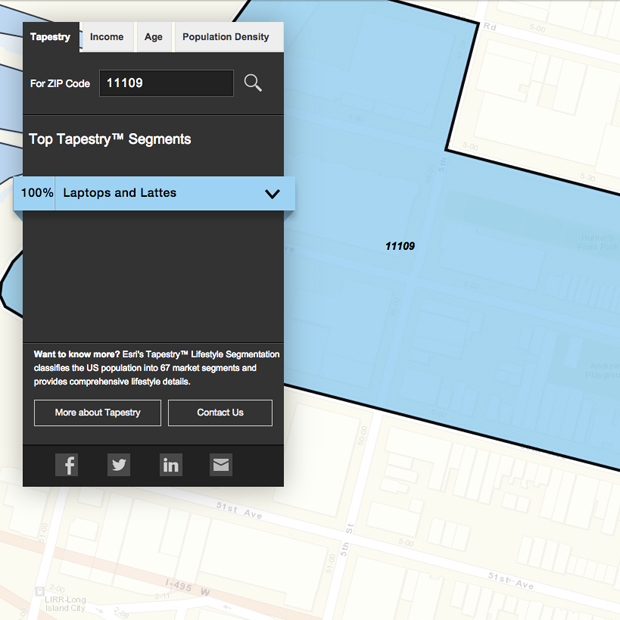620x620 pixels.
Task: Share via Twitter bird icon
Action: pos(119,465)
